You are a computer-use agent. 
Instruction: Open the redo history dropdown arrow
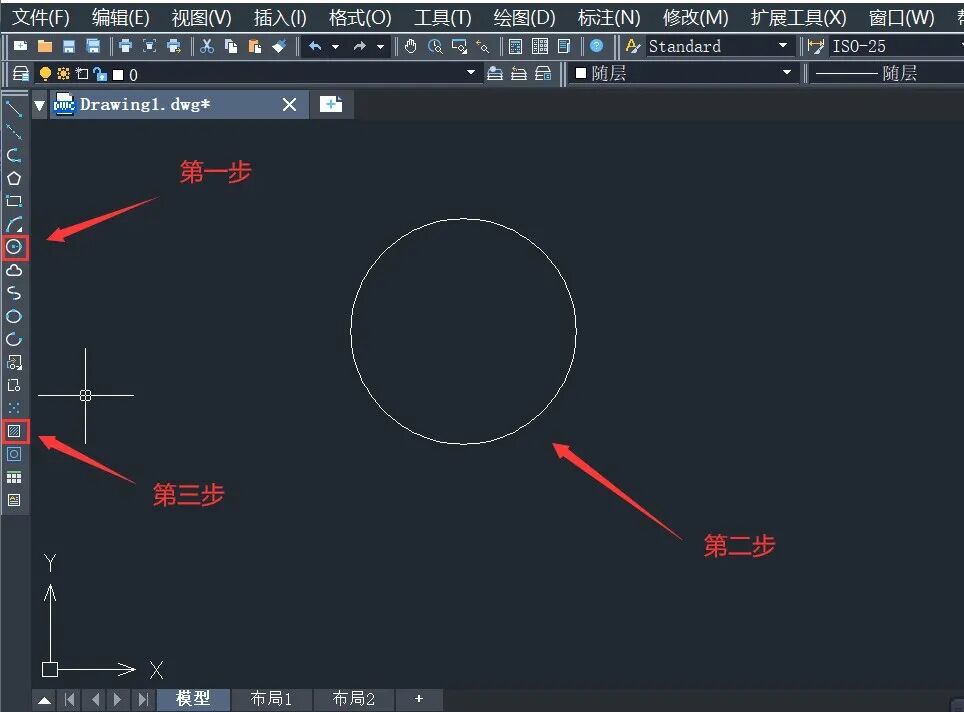point(381,46)
